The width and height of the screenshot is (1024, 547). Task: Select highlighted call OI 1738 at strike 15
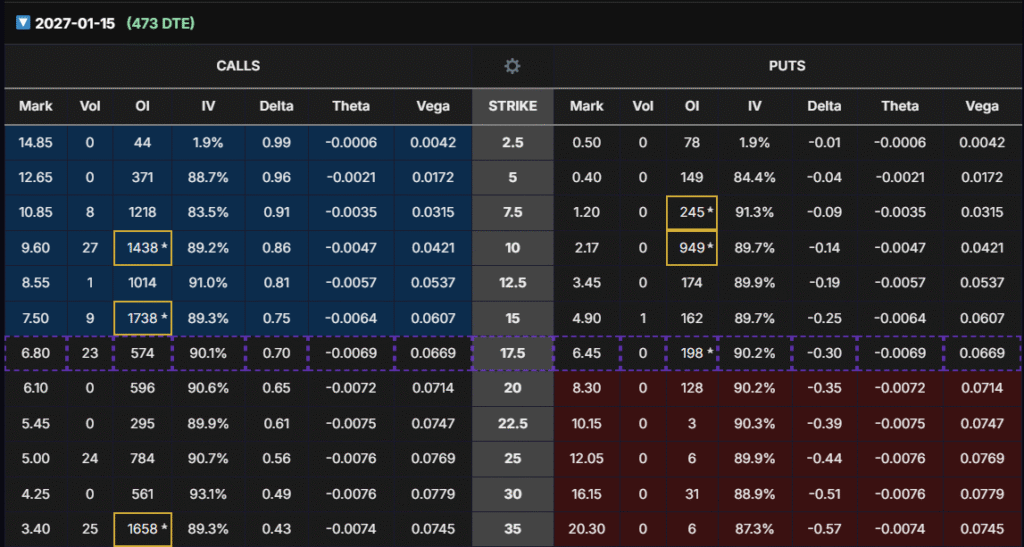click(142, 318)
